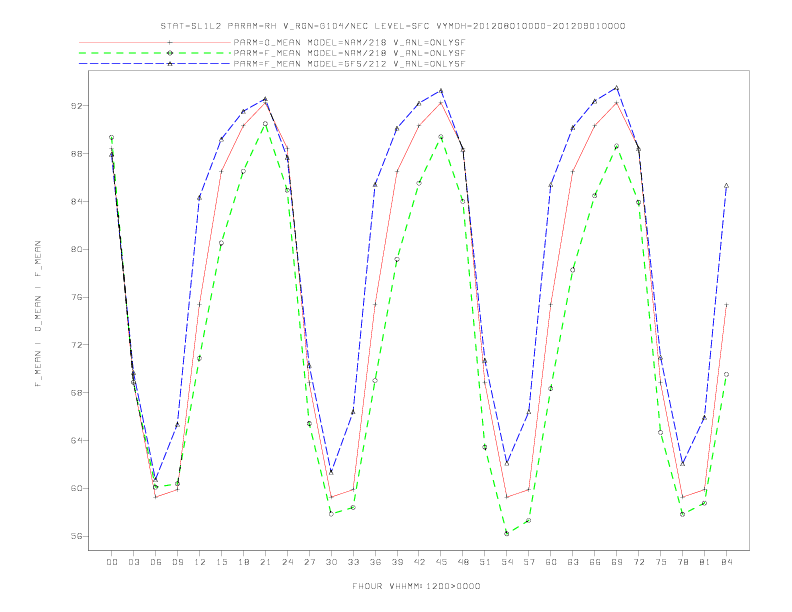This screenshot has height=612, width=792.
Task: Click y-axis tick label 60
Action: pos(77,488)
